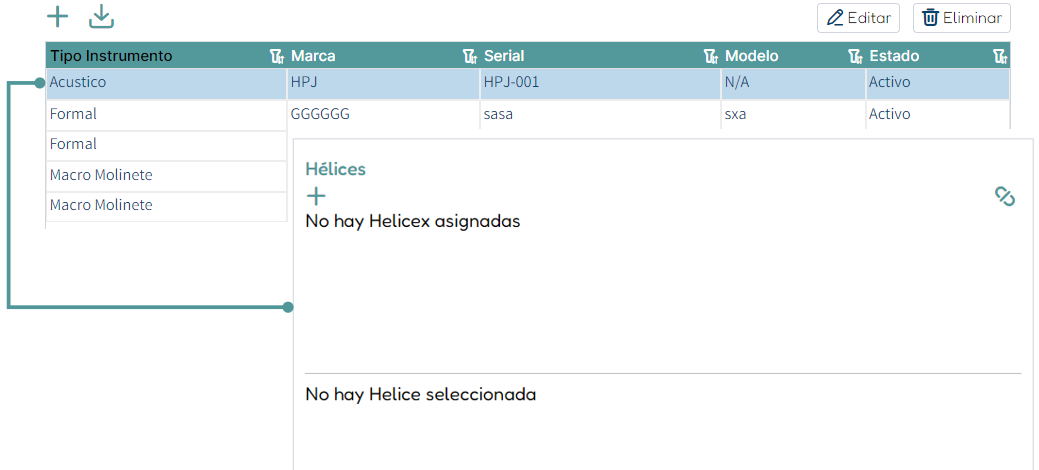Download the instrument list via the download icon
The image size is (1039, 470).
[x=101, y=17]
